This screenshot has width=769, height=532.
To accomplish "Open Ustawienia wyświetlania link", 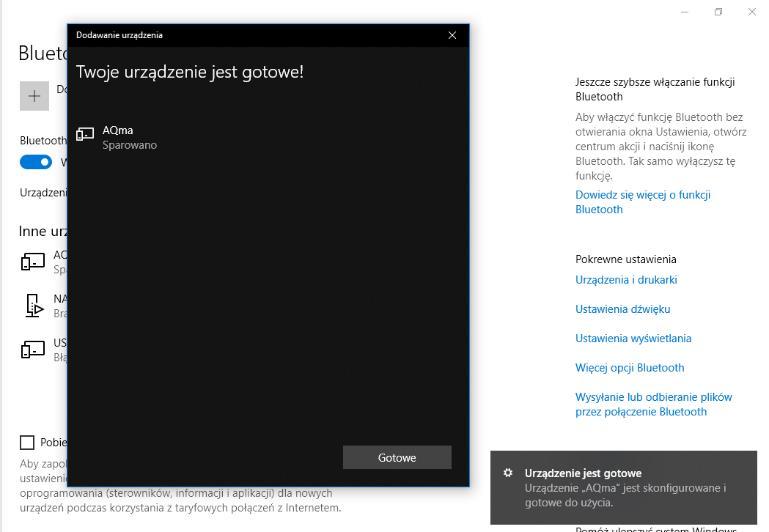I will point(633,338).
